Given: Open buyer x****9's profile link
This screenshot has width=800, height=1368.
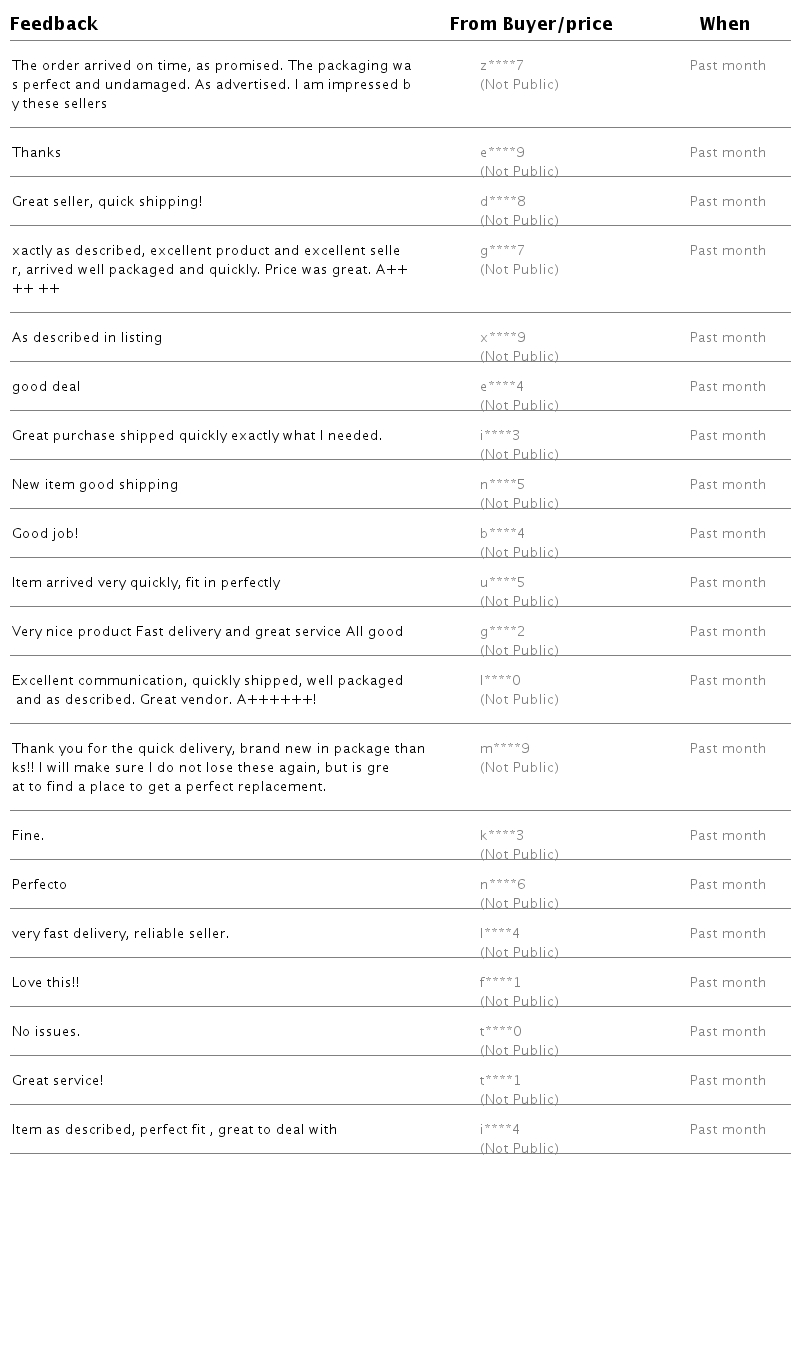Looking at the screenshot, I should pyautogui.click(x=502, y=338).
